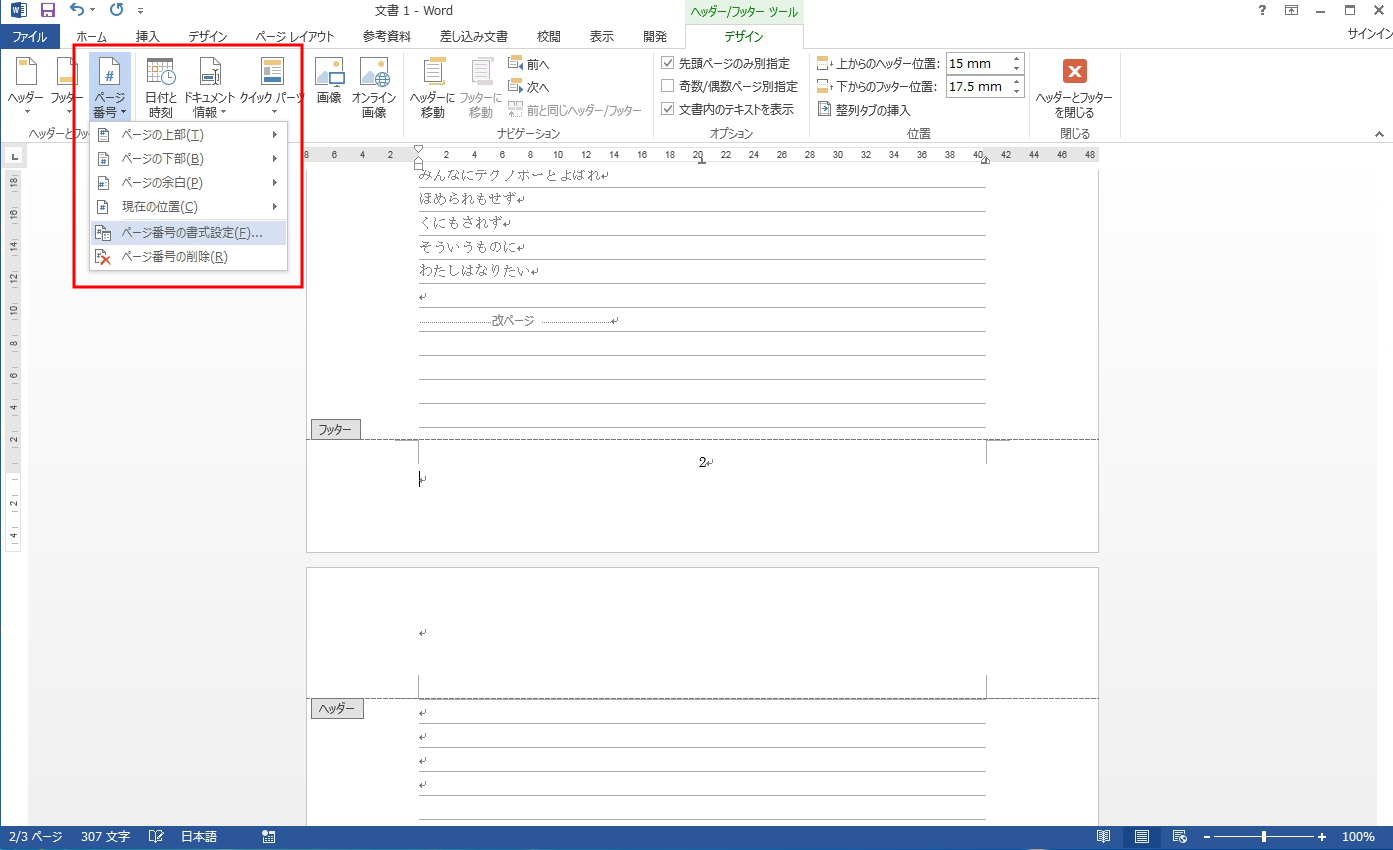This screenshot has width=1393, height=850.
Task: Click the spelling check status icon
Action: coord(156,837)
